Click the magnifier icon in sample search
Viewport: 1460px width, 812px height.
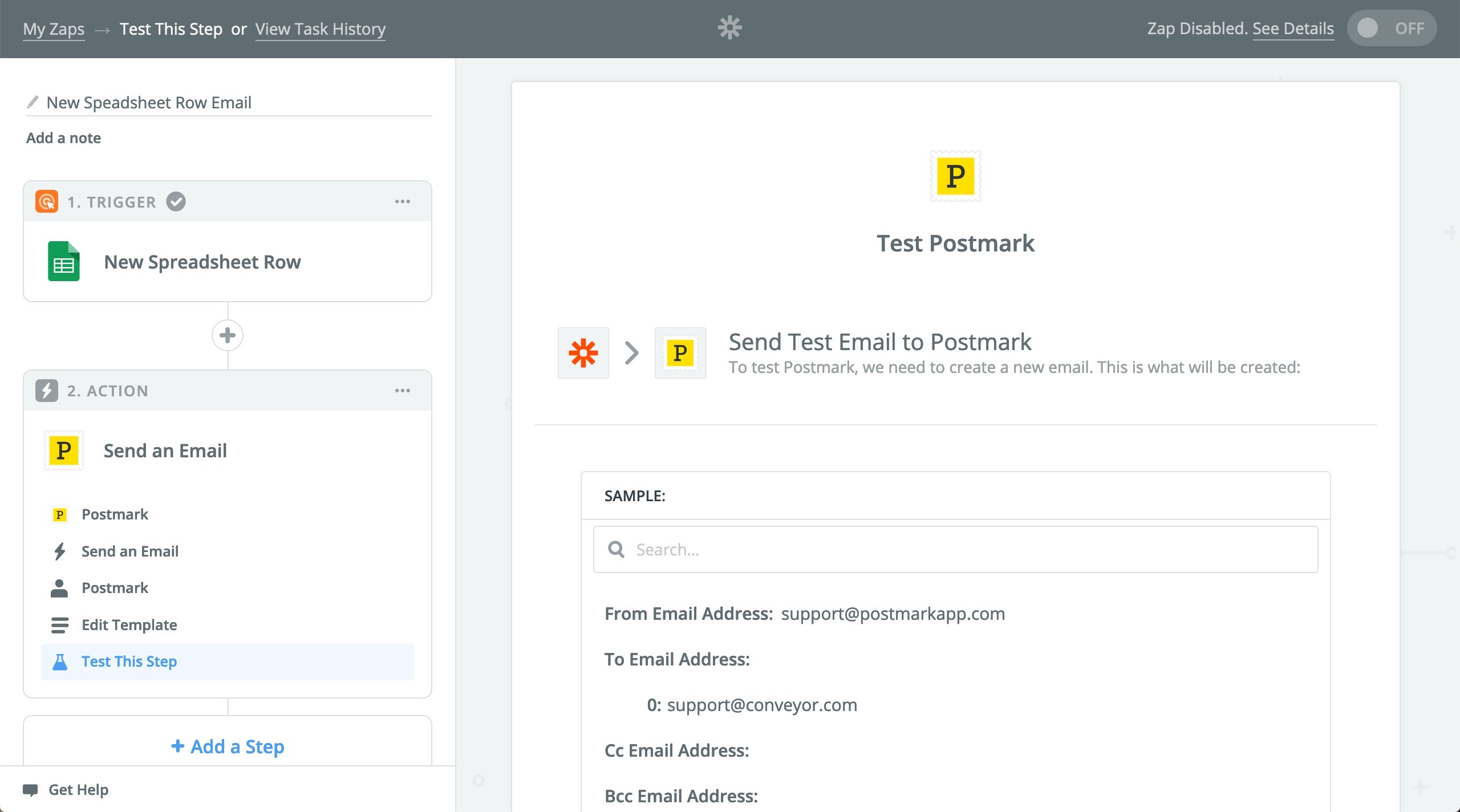(x=616, y=550)
